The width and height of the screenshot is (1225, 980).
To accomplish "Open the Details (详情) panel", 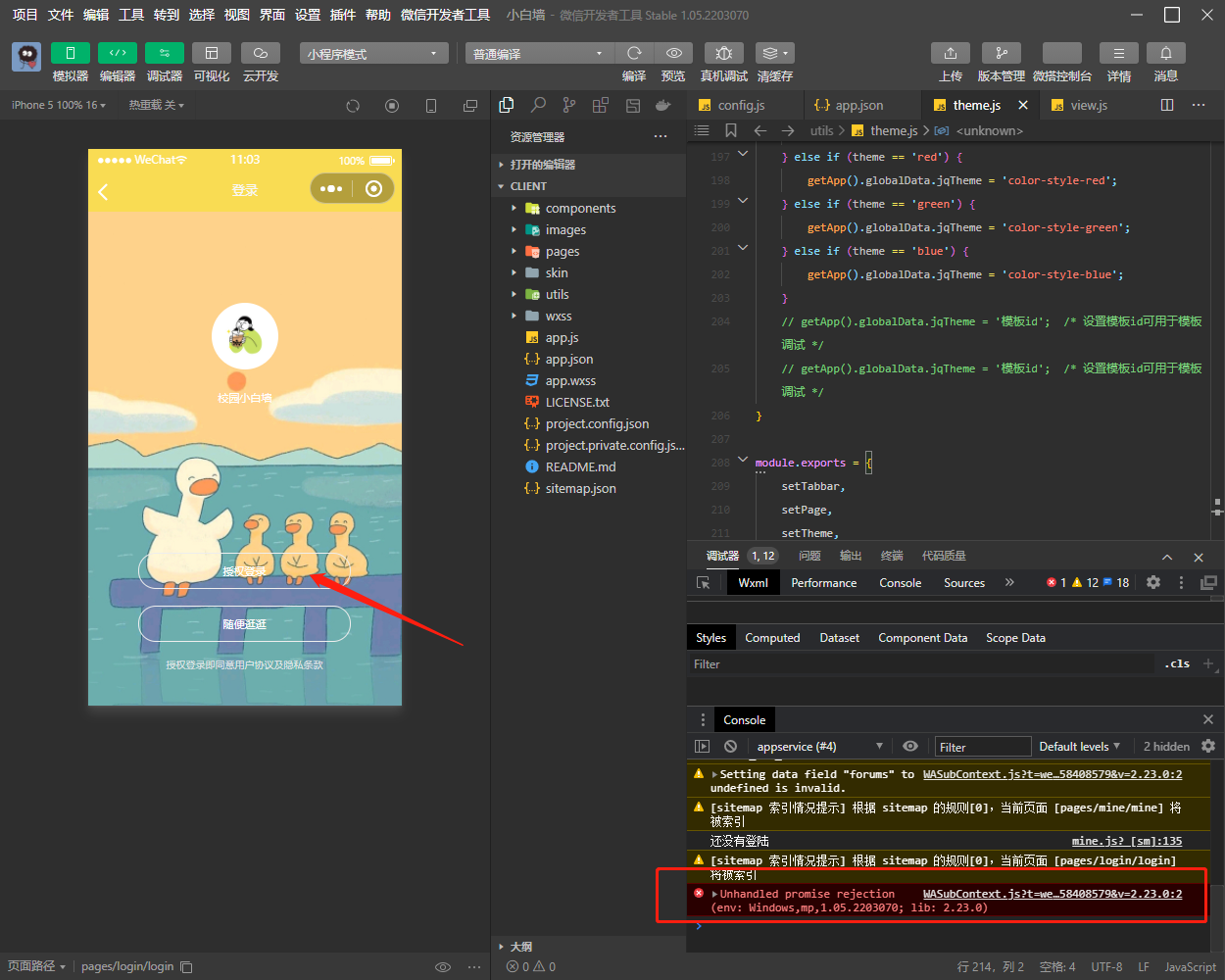I will pyautogui.click(x=1119, y=53).
